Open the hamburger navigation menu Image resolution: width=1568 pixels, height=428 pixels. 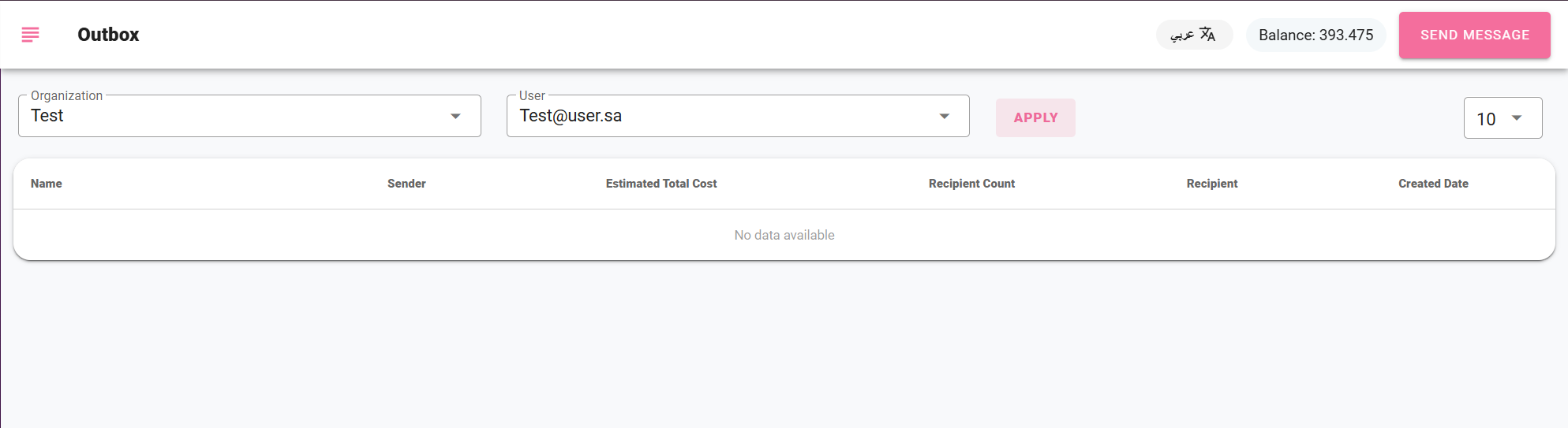tap(30, 35)
